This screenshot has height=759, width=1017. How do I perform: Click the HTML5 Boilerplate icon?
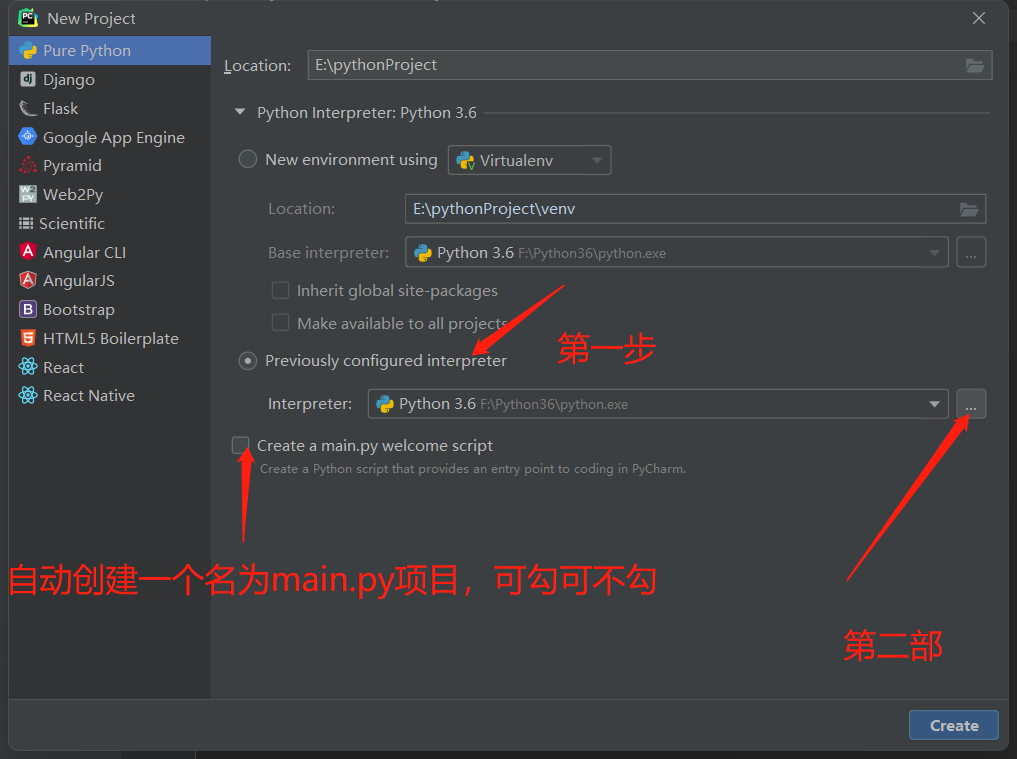click(x=28, y=338)
